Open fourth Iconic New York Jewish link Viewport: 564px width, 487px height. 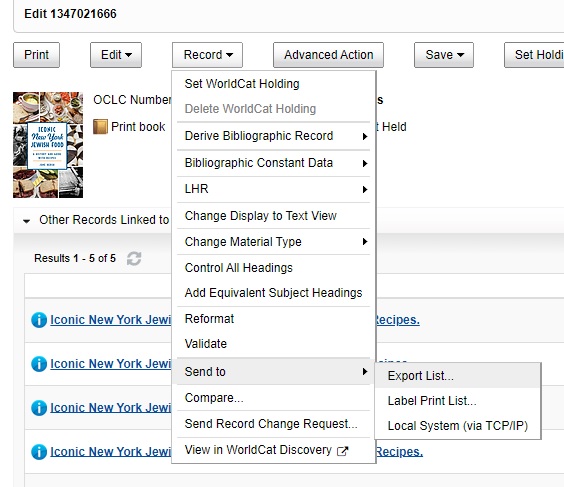click(x=110, y=452)
